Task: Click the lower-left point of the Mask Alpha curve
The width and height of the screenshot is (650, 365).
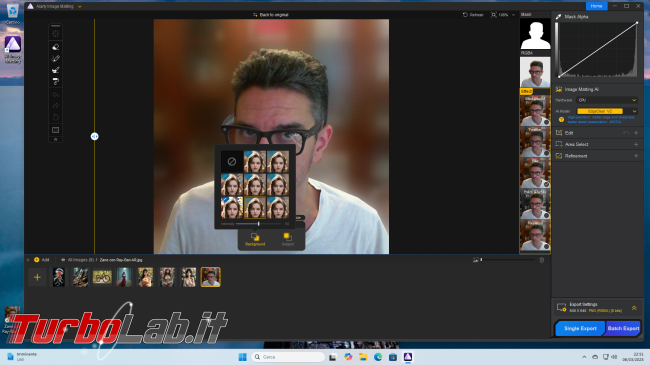Action: point(559,76)
